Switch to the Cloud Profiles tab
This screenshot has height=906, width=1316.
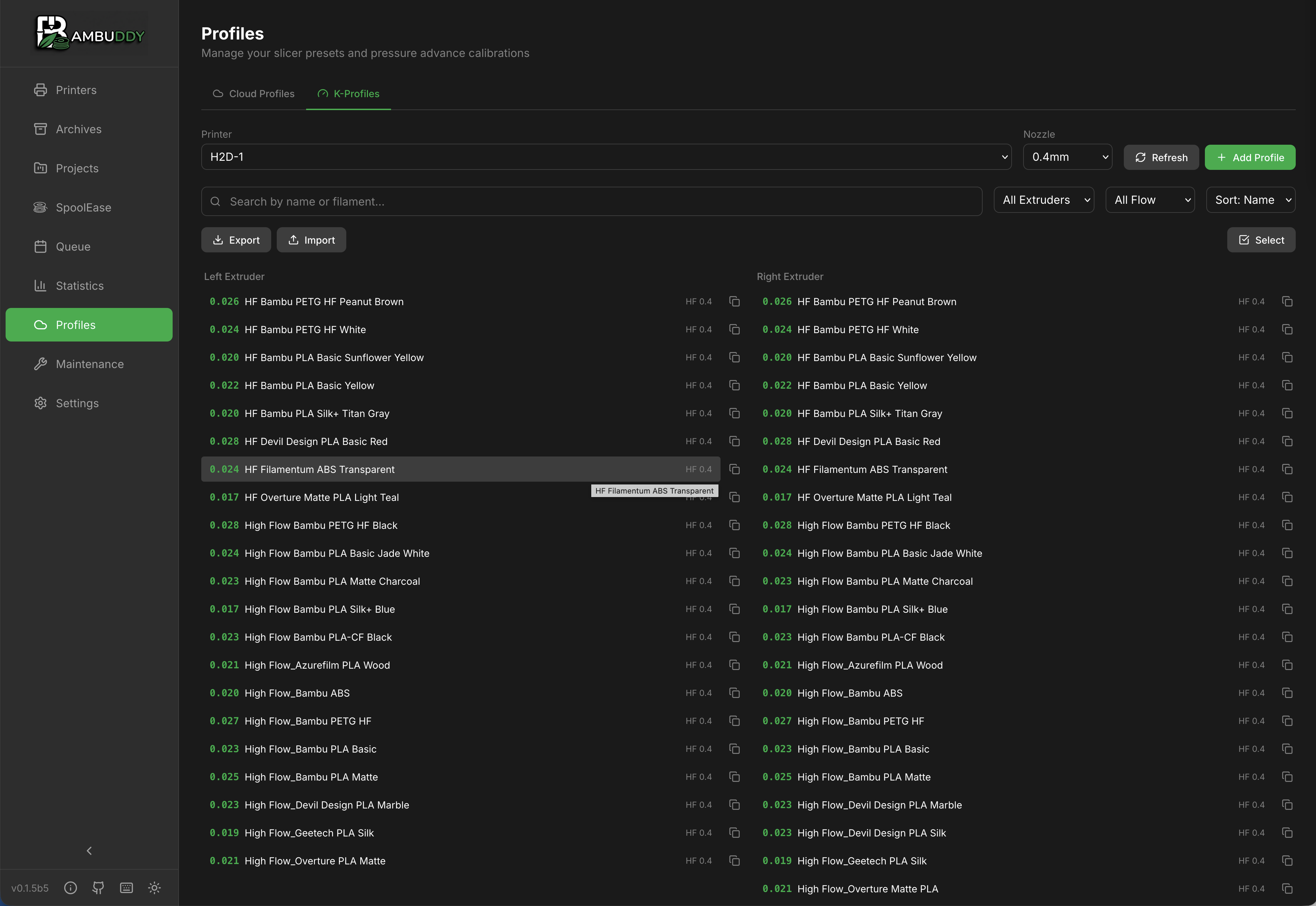(254, 94)
